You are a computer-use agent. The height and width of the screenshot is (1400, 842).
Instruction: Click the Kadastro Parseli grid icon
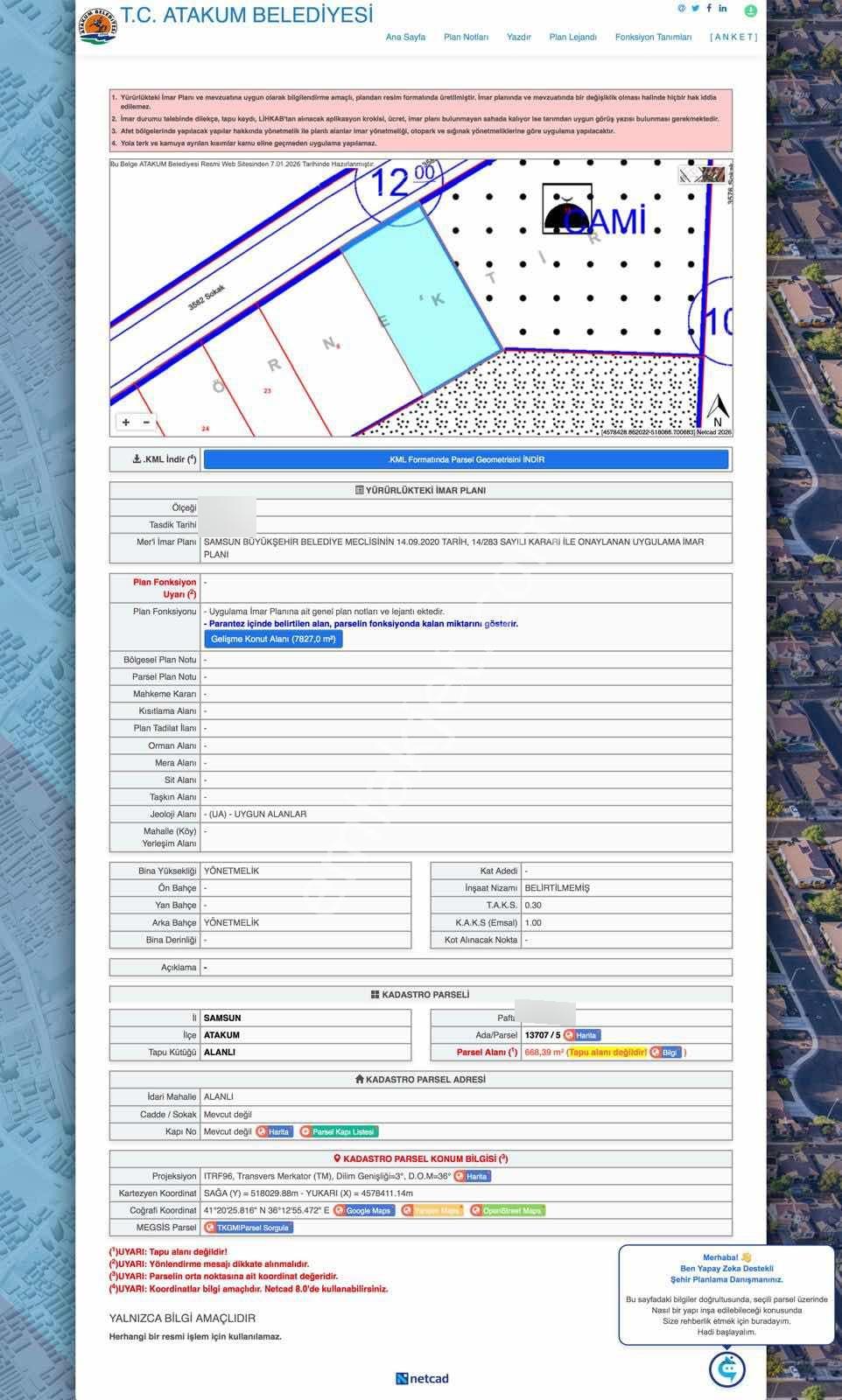coord(375,995)
